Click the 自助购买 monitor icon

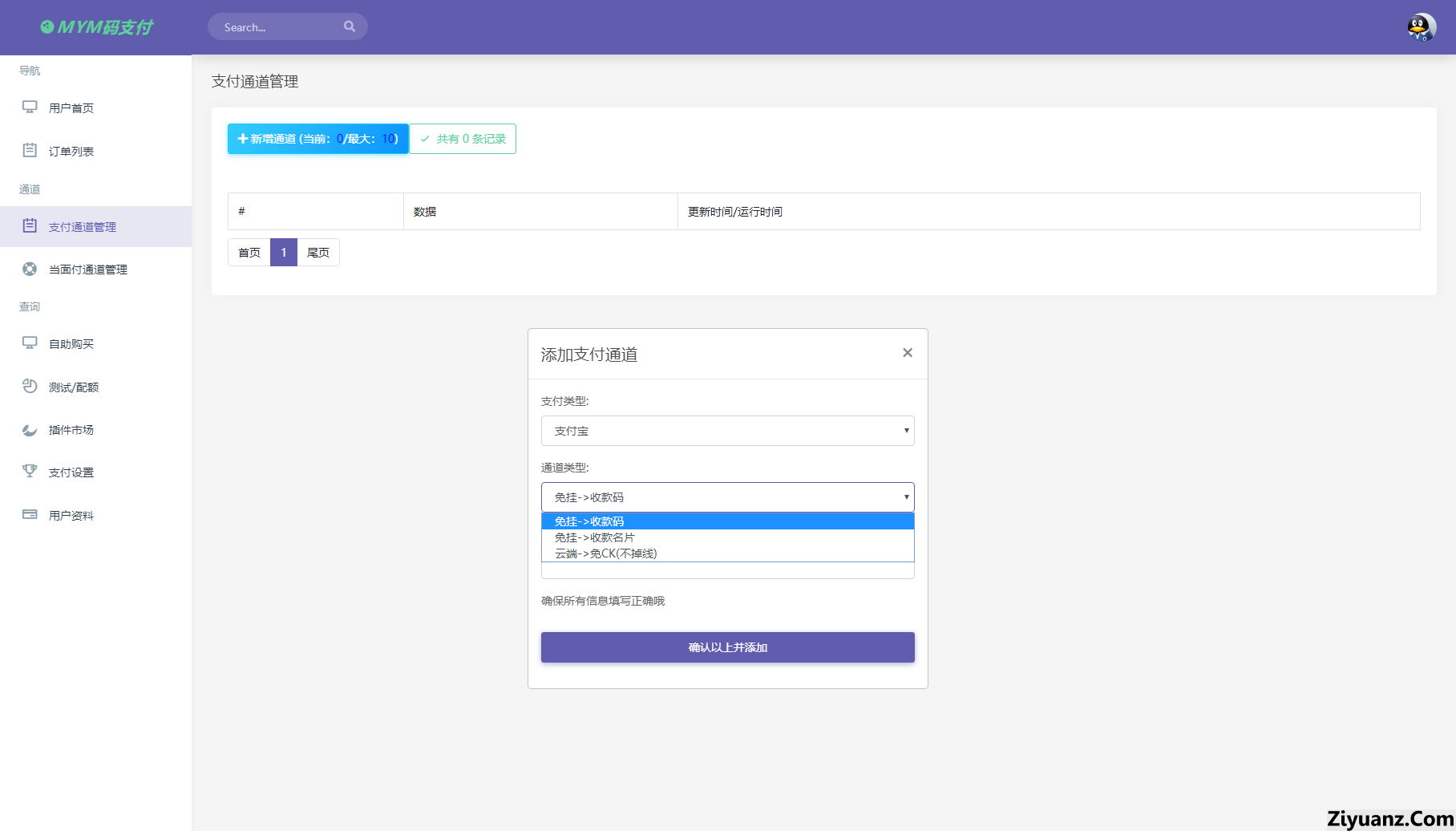pos(30,343)
